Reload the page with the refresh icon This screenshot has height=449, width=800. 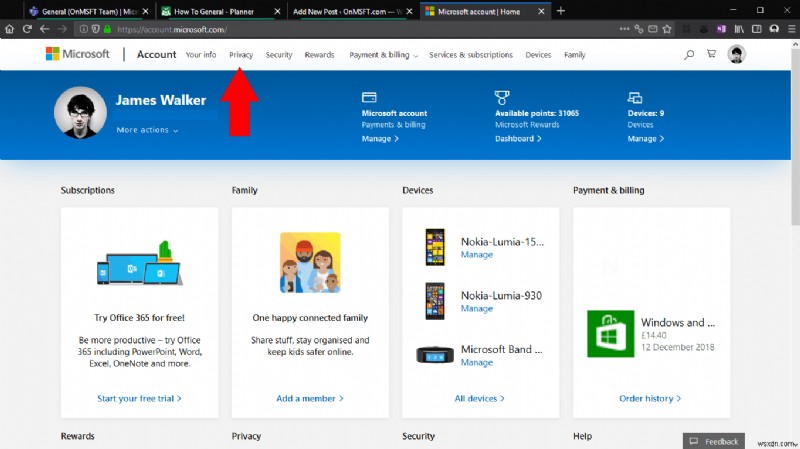click(27, 29)
